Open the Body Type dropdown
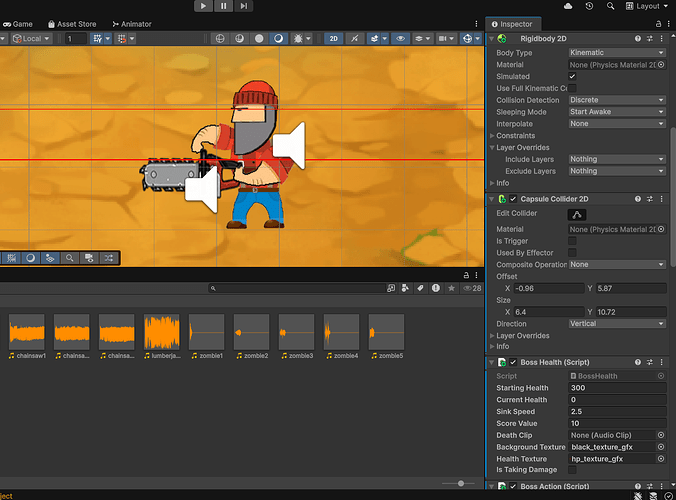Viewport: 676px width, 500px height. [616, 52]
